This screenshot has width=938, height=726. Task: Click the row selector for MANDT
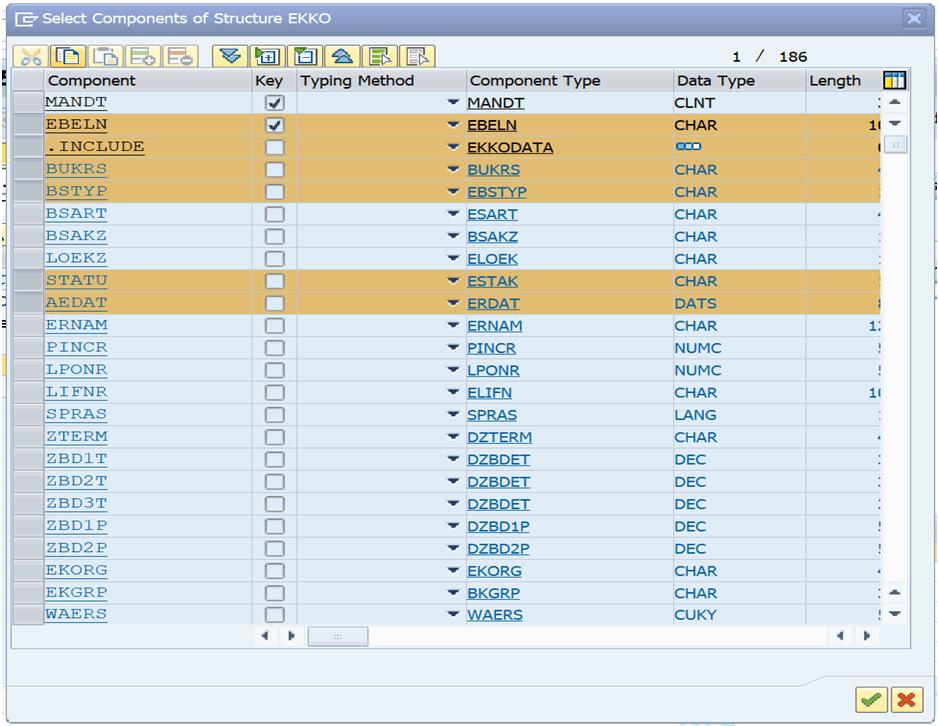click(x=28, y=102)
